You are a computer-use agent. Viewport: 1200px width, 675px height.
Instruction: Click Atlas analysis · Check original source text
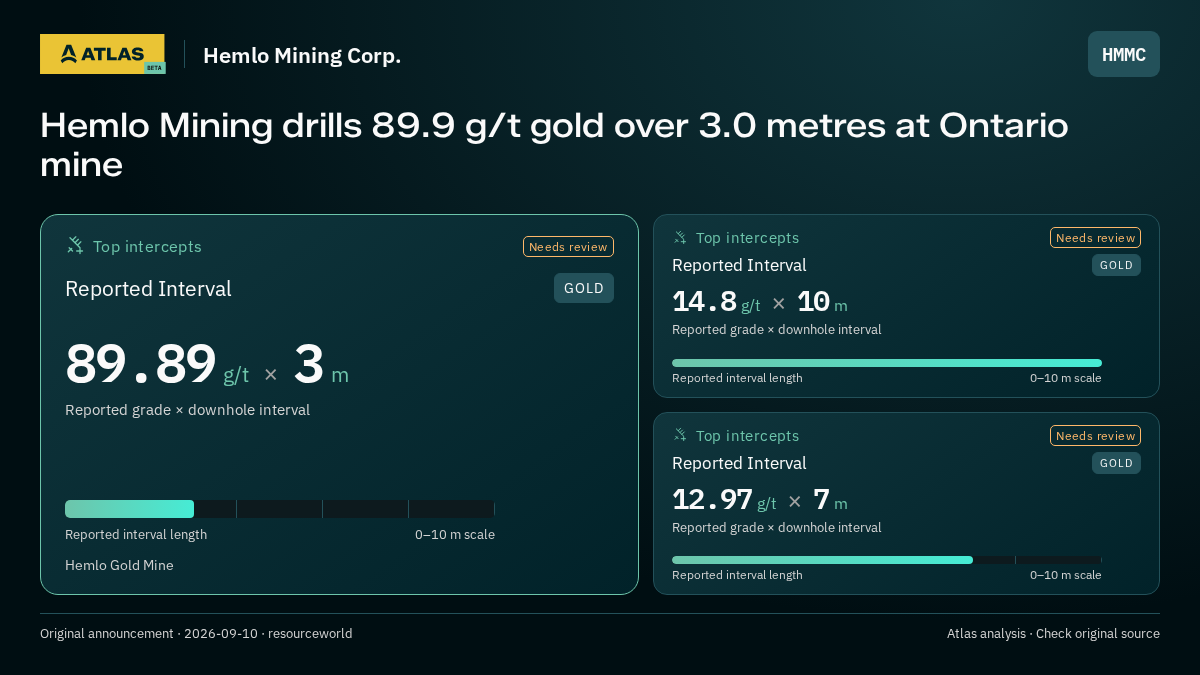click(x=1053, y=633)
